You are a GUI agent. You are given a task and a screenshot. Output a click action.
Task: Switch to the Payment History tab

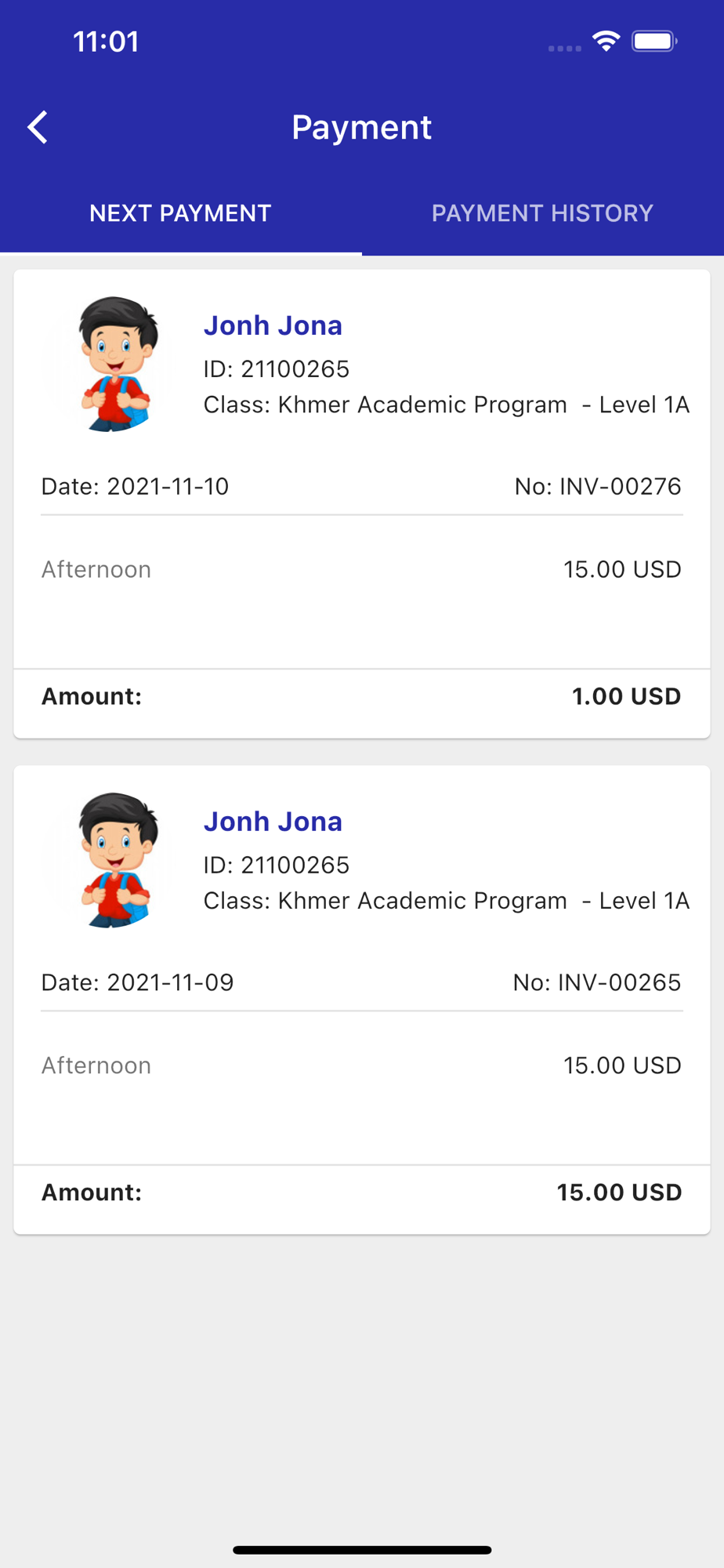tap(542, 213)
